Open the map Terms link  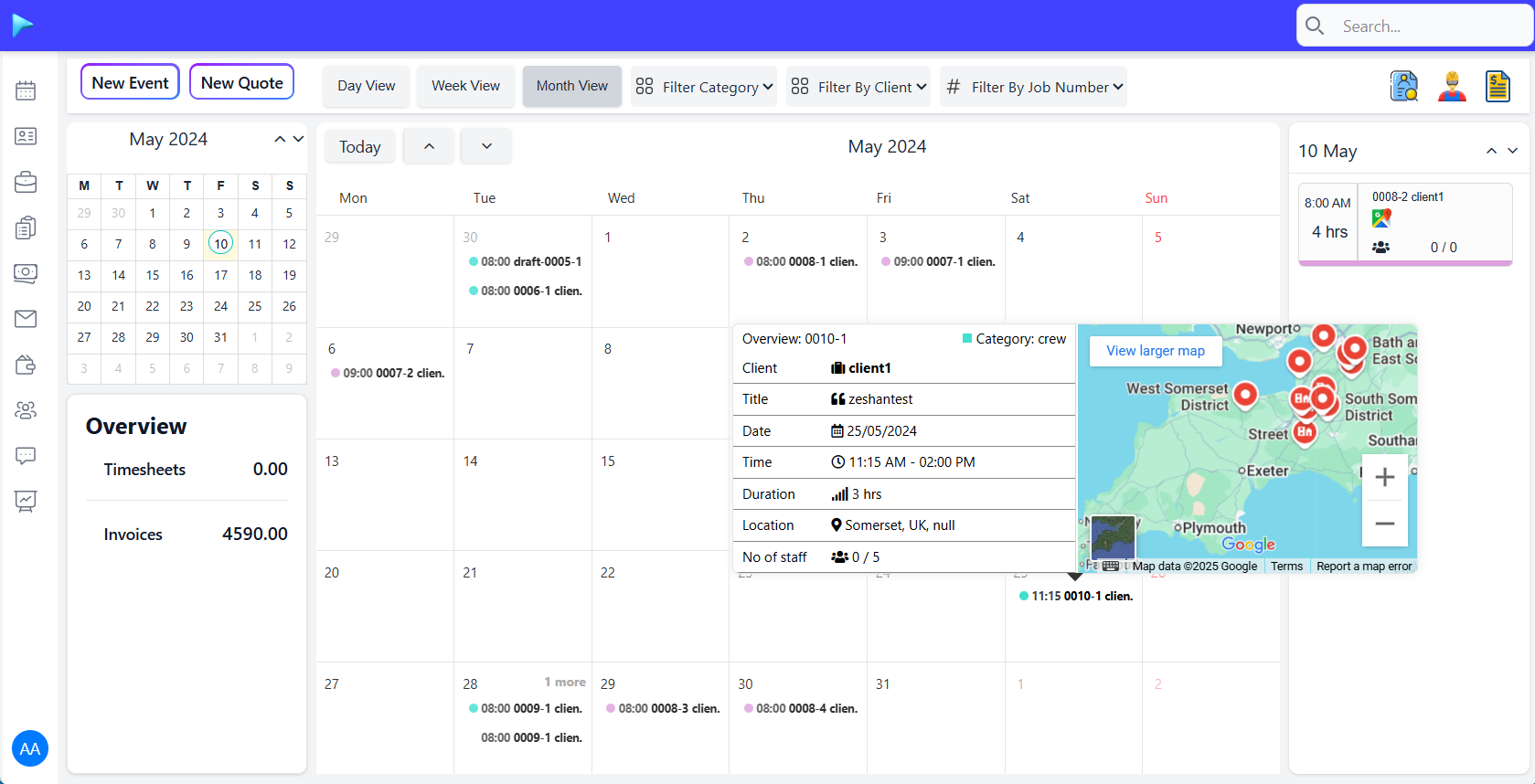(1286, 567)
